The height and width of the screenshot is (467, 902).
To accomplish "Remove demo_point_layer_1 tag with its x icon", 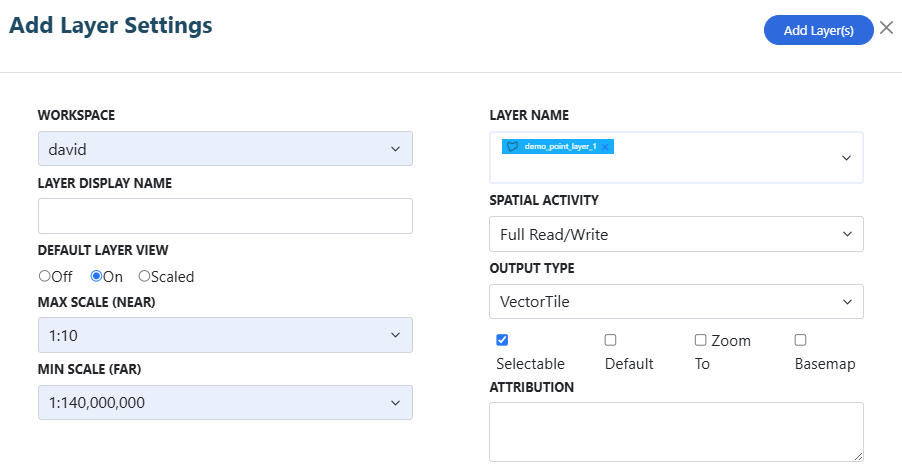I will pyautogui.click(x=605, y=147).
